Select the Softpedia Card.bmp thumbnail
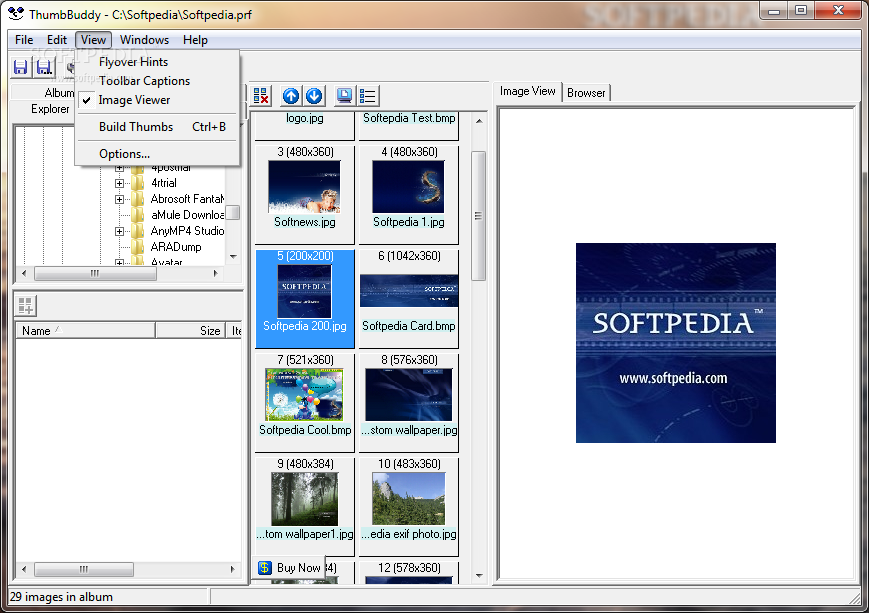Screen dimensions: 869x613 point(408,299)
